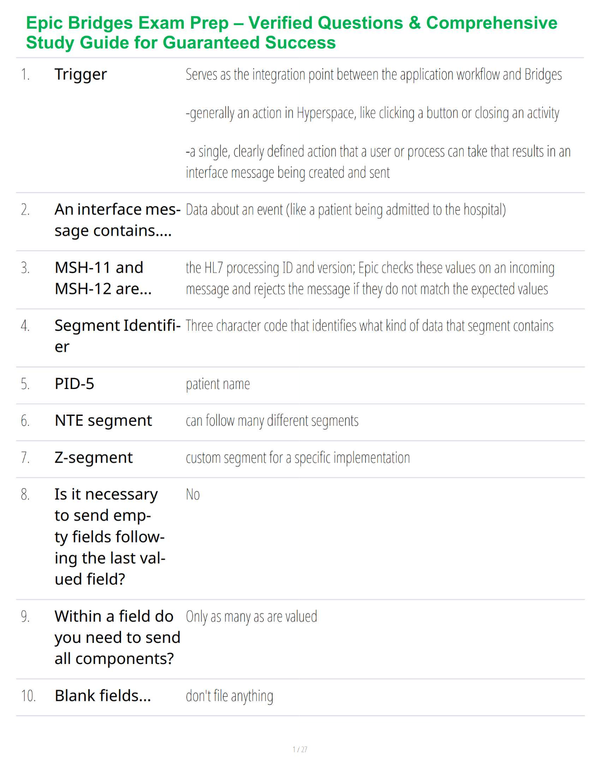The width and height of the screenshot is (600, 776).
Task: Click the 'NTE segment' term
Action: click(x=103, y=421)
